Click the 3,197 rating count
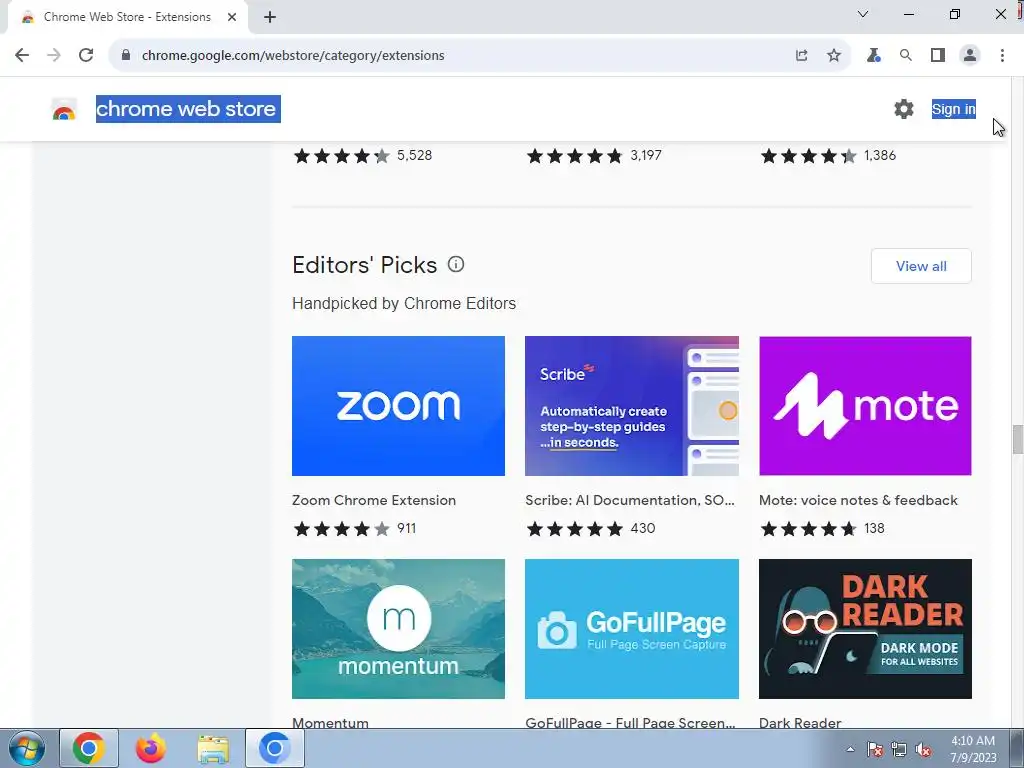The width and height of the screenshot is (1024, 768). pos(646,155)
